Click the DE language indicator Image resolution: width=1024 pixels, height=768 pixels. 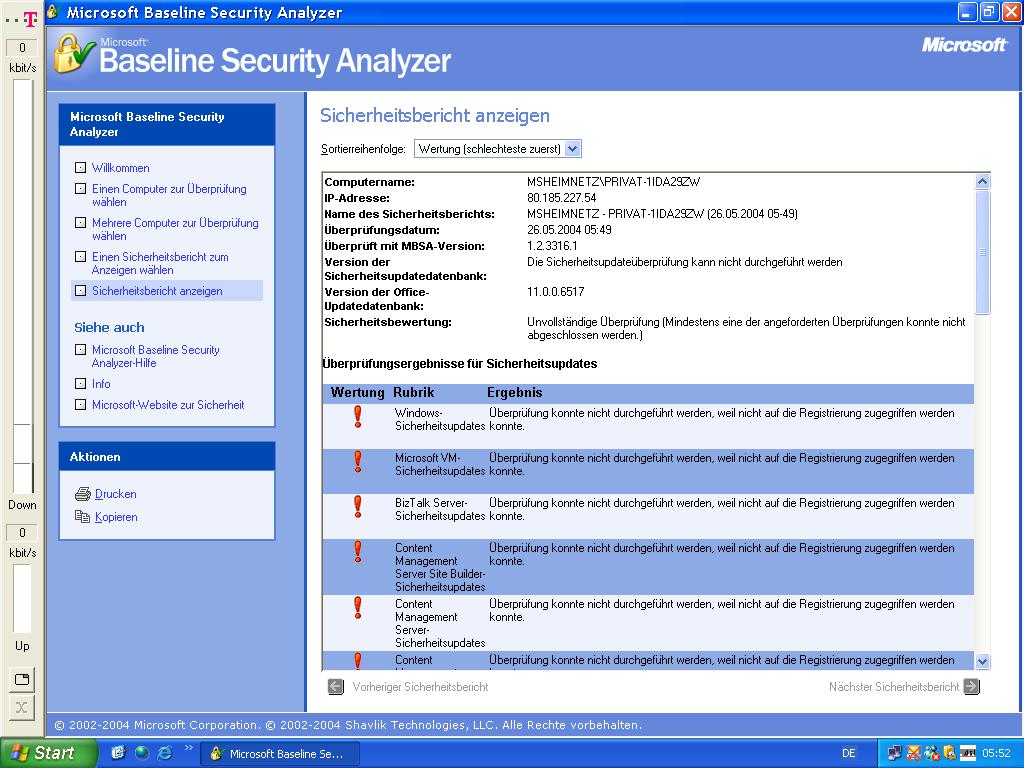coord(848,753)
